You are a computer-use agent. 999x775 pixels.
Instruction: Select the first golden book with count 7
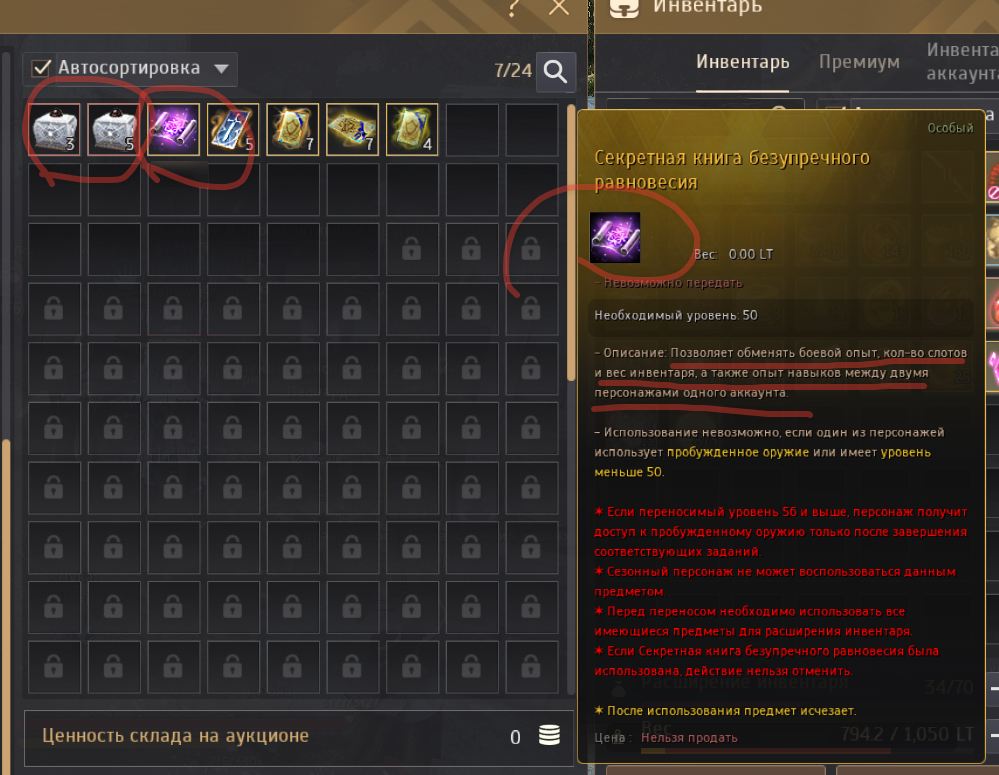[x=292, y=129]
